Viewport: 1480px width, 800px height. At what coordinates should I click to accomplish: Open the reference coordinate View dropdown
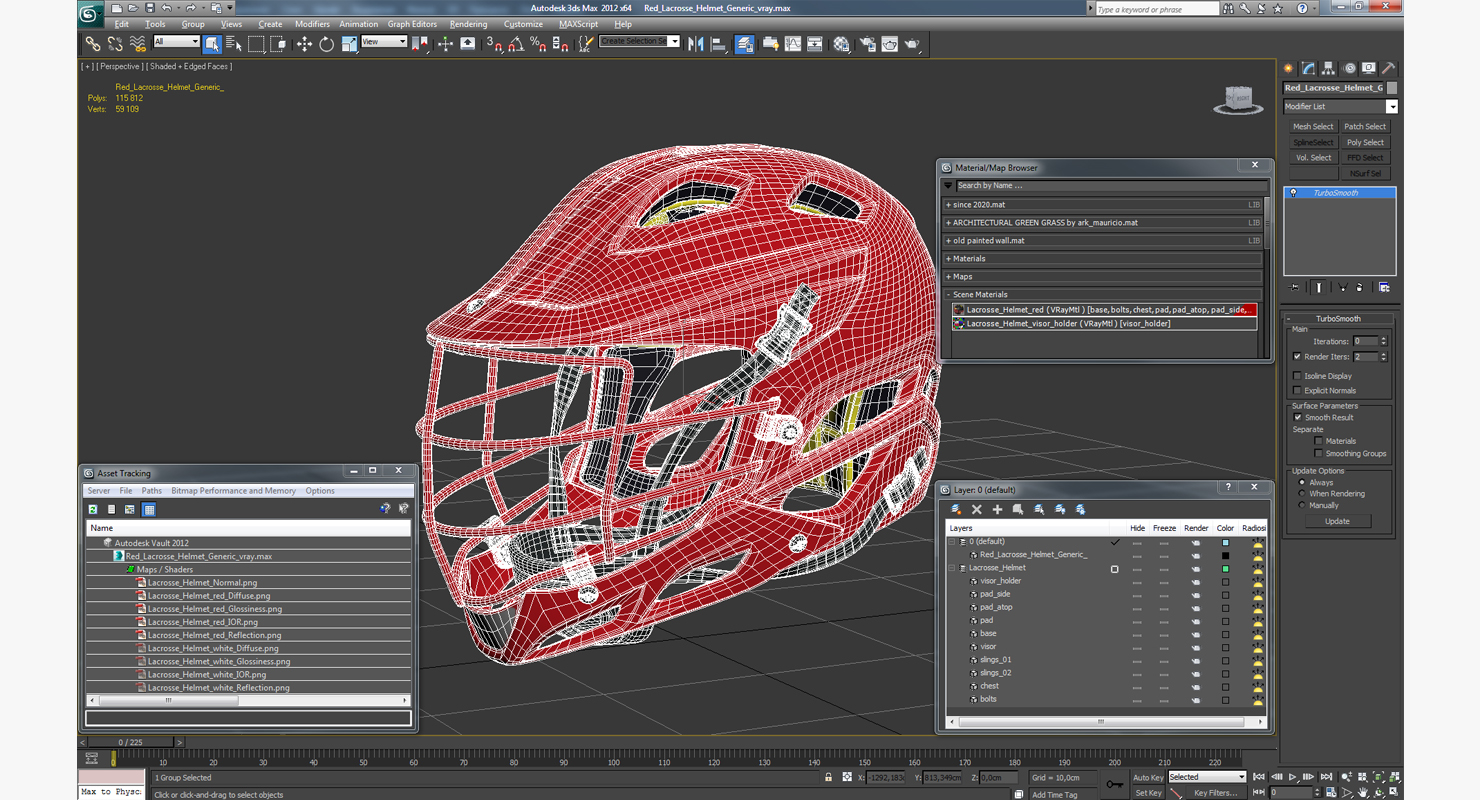pos(384,42)
